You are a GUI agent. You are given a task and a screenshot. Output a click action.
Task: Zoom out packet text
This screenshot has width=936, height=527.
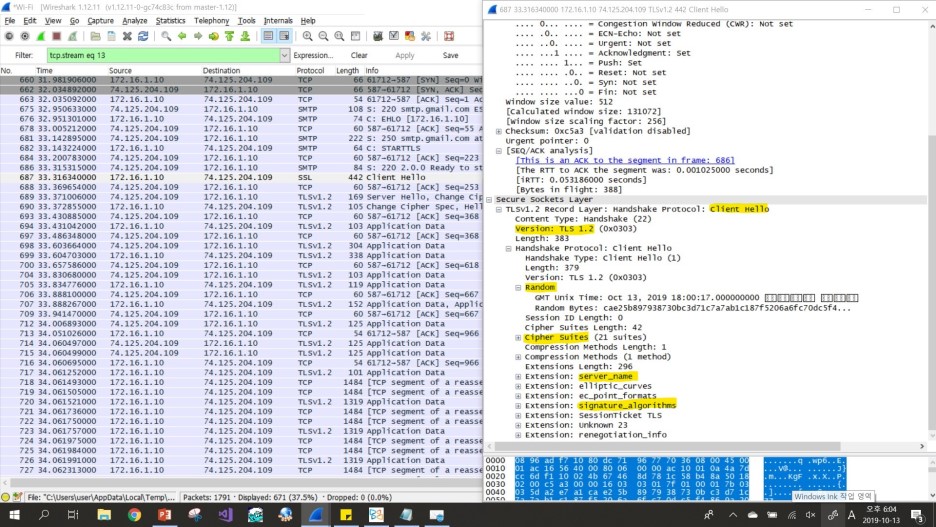coord(323,36)
